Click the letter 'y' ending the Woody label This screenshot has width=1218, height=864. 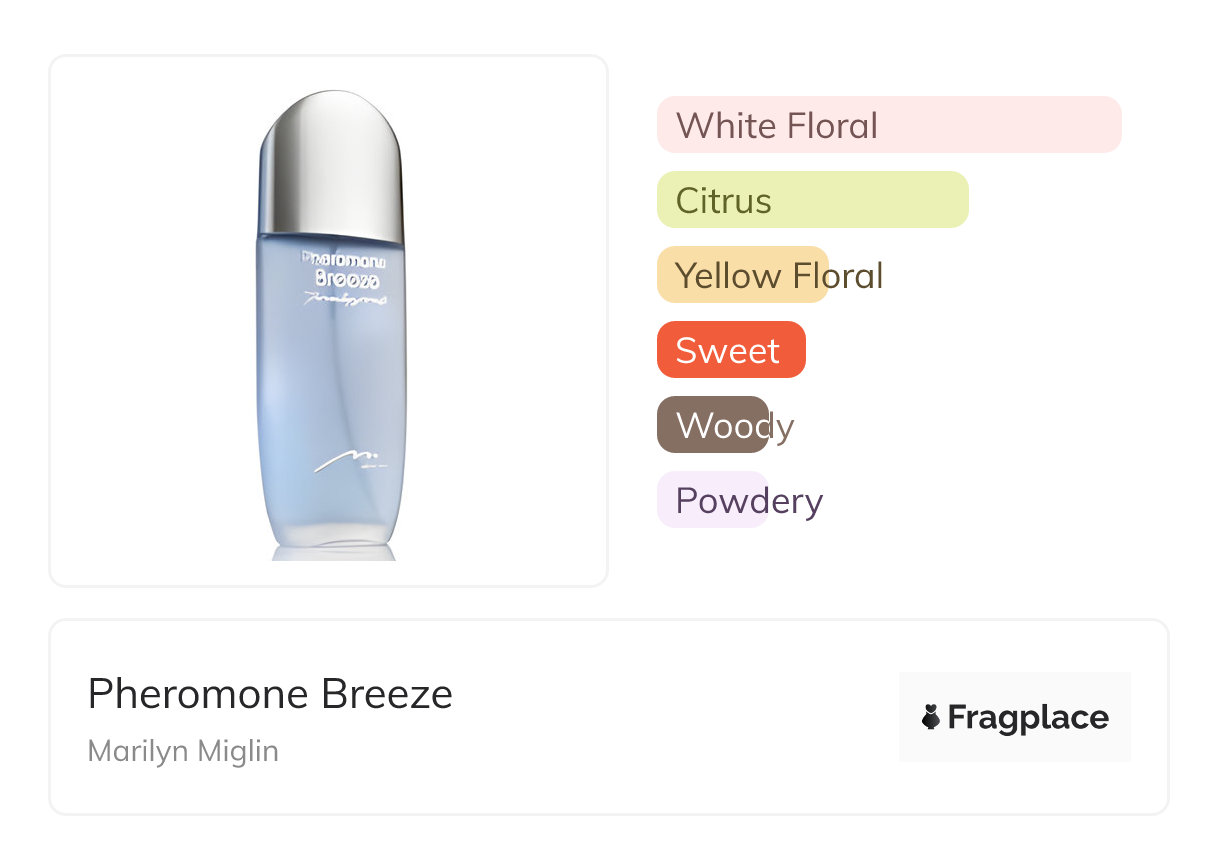pyautogui.click(x=783, y=427)
